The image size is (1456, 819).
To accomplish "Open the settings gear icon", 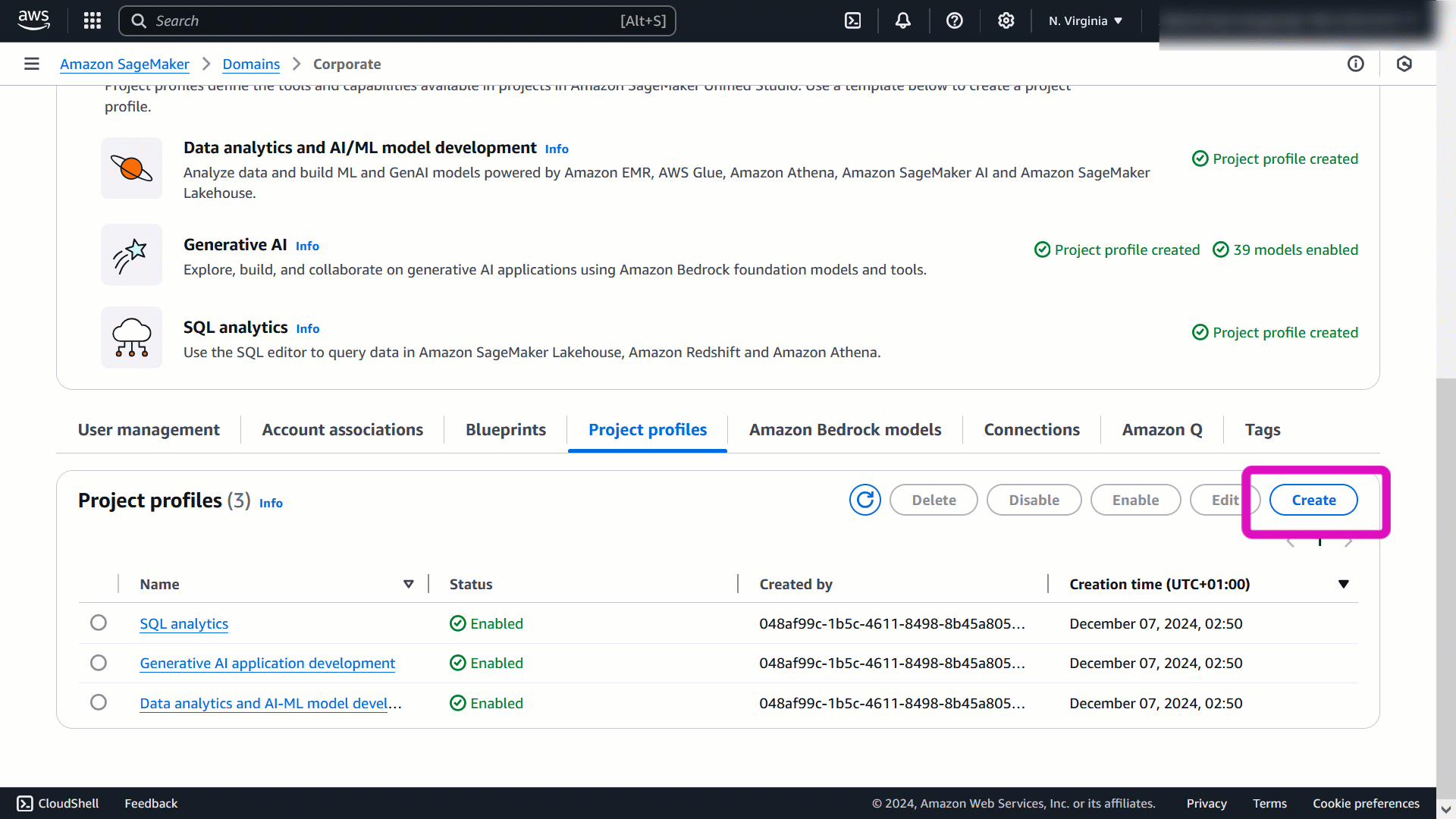I will 1006,20.
